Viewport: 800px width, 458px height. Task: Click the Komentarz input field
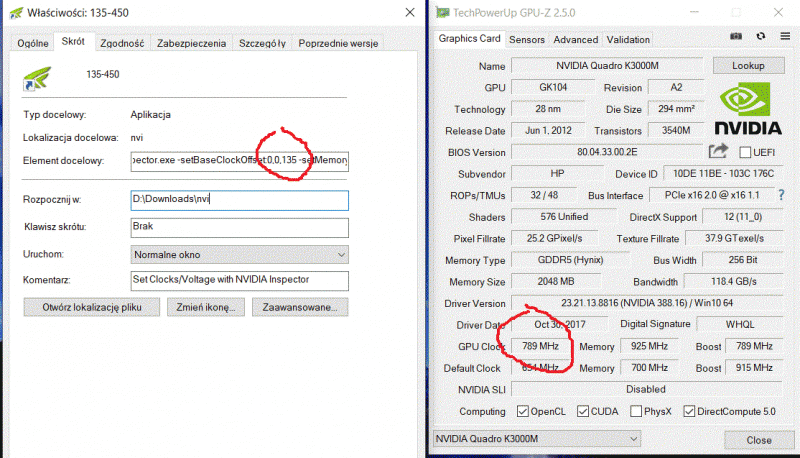coord(239,281)
